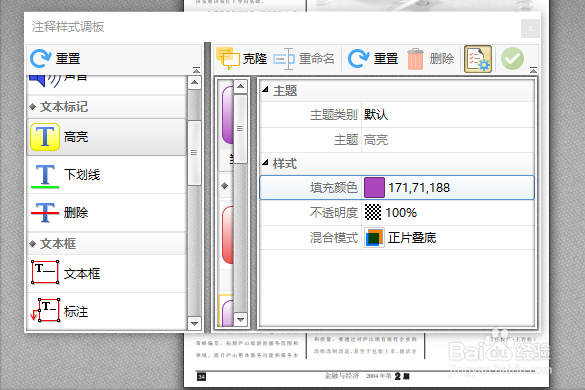Click the 克隆 clone style button

242,59
